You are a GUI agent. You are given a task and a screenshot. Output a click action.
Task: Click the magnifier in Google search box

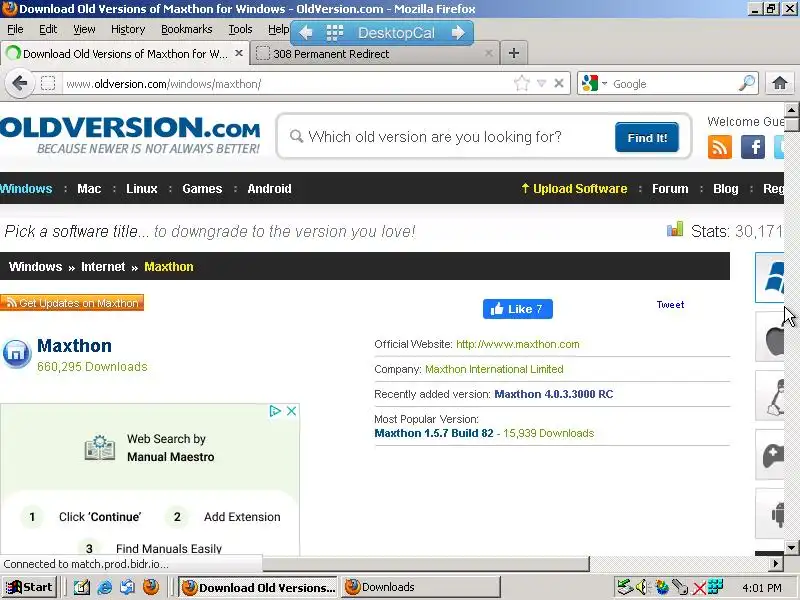[747, 83]
